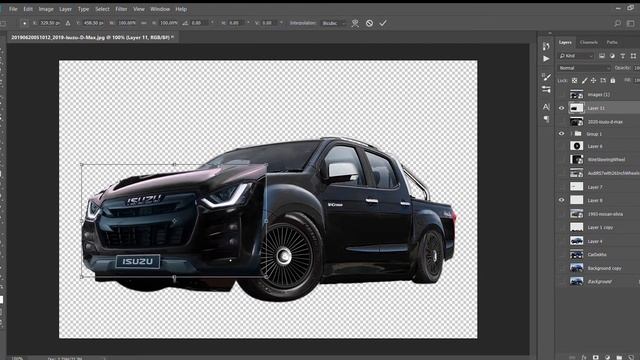Switch to the Channels tab
The image size is (640, 360).
click(589, 42)
